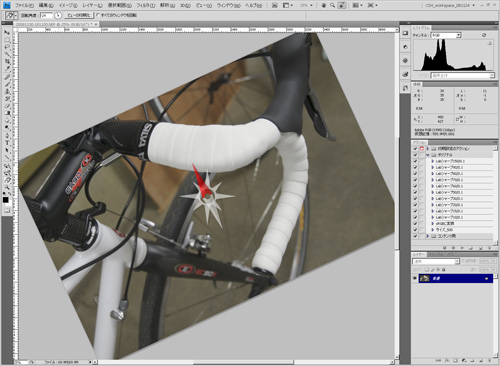This screenshot has width=500, height=366.
Task: Open the histogram channel dropdown
Action: point(446,35)
